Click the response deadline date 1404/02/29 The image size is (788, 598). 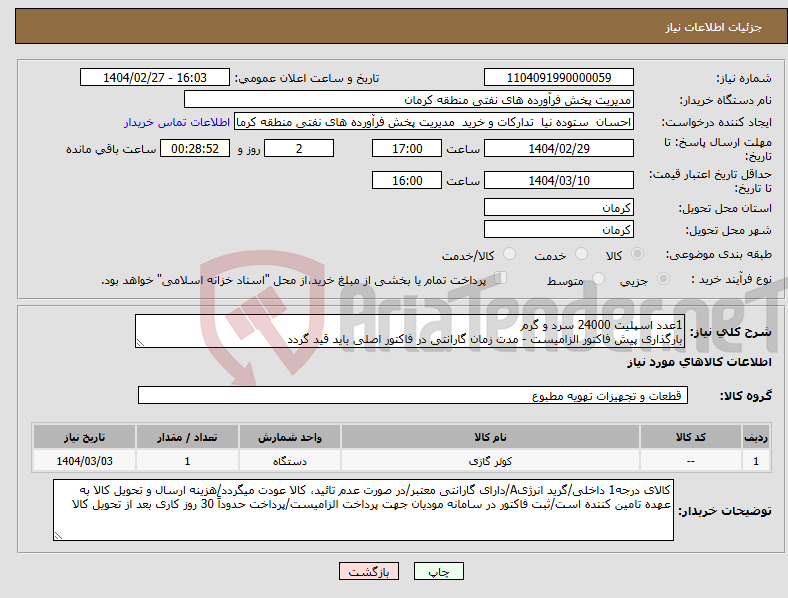558,148
